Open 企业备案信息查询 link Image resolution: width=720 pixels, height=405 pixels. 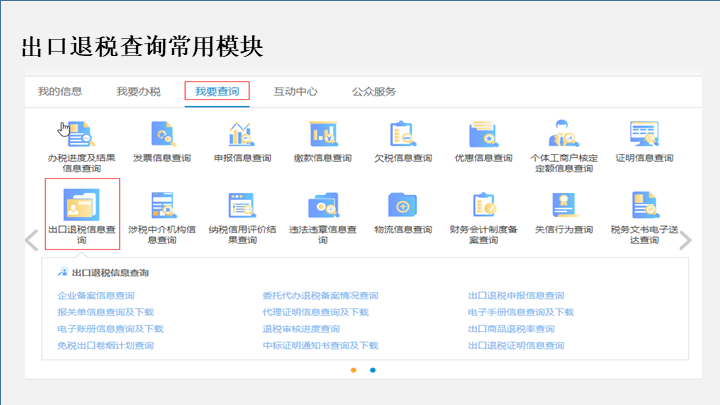coord(96,295)
